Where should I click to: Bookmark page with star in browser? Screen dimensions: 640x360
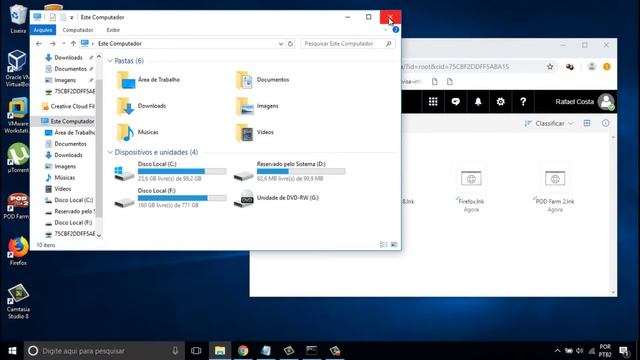pos(550,67)
